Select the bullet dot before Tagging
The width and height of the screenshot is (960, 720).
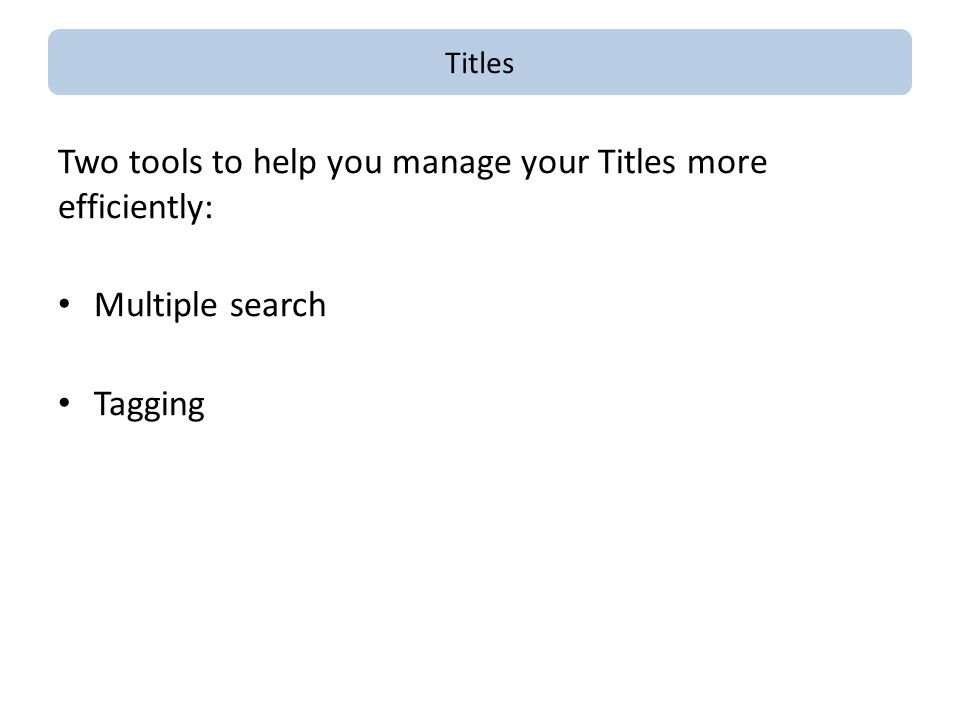[x=65, y=403]
